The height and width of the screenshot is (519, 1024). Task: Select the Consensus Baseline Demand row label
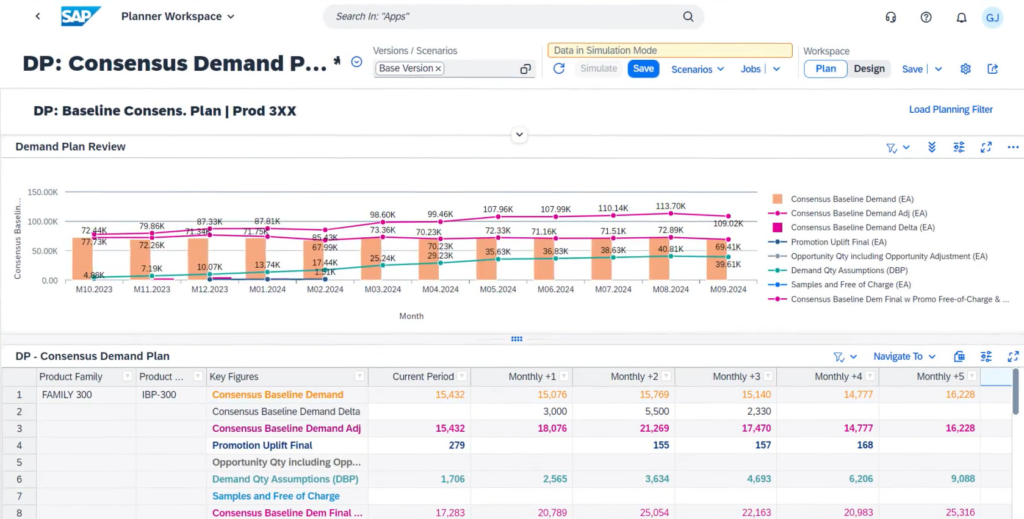(x=278, y=394)
